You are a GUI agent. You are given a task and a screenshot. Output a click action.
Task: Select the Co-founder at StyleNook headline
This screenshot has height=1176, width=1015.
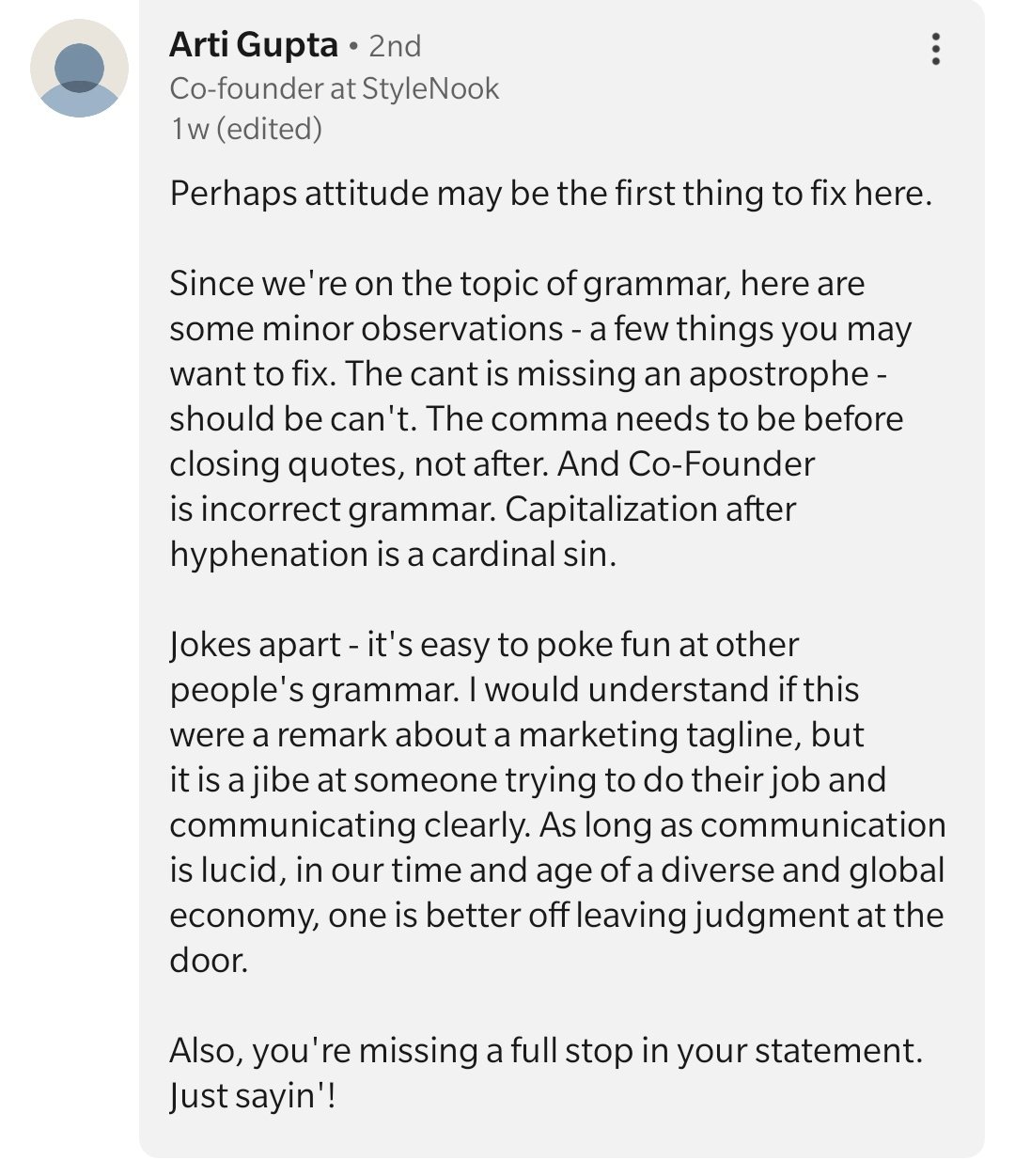tap(335, 88)
